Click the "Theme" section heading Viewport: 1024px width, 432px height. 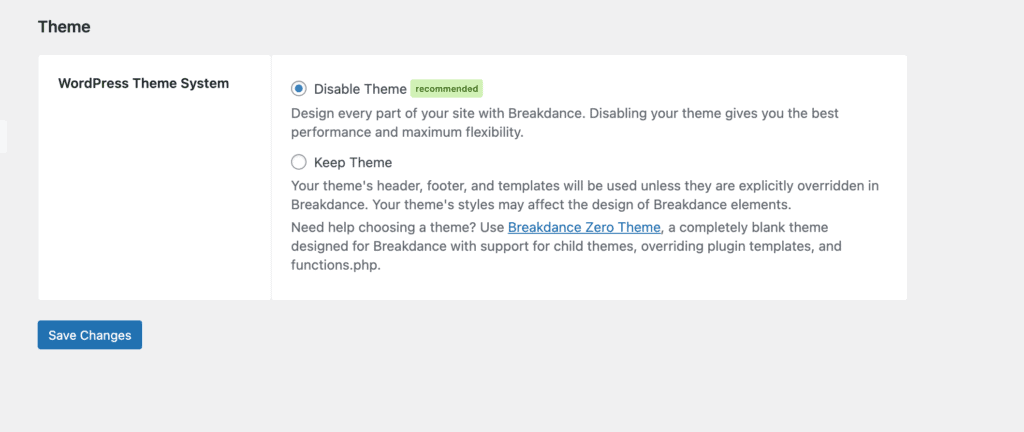coord(64,27)
